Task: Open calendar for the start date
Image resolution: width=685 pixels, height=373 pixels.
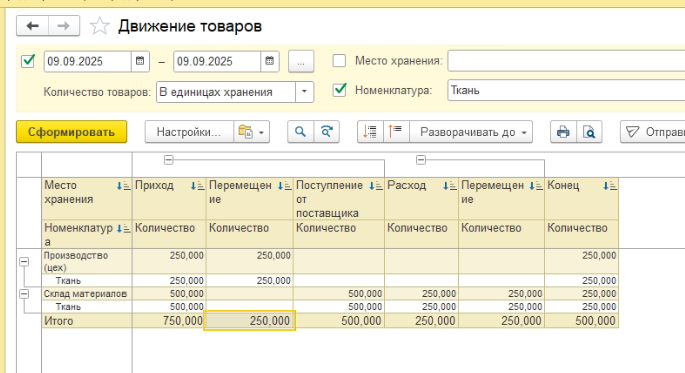Action: tap(140, 61)
